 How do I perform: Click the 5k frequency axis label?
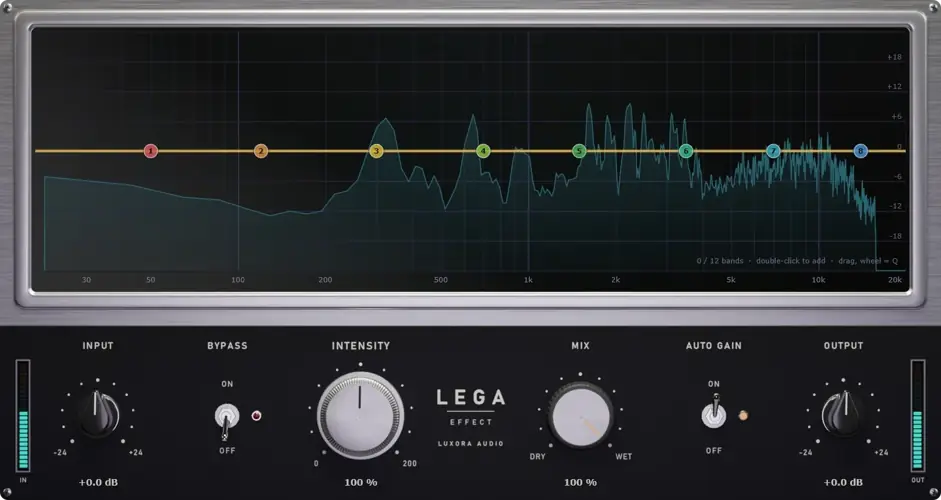(x=730, y=280)
